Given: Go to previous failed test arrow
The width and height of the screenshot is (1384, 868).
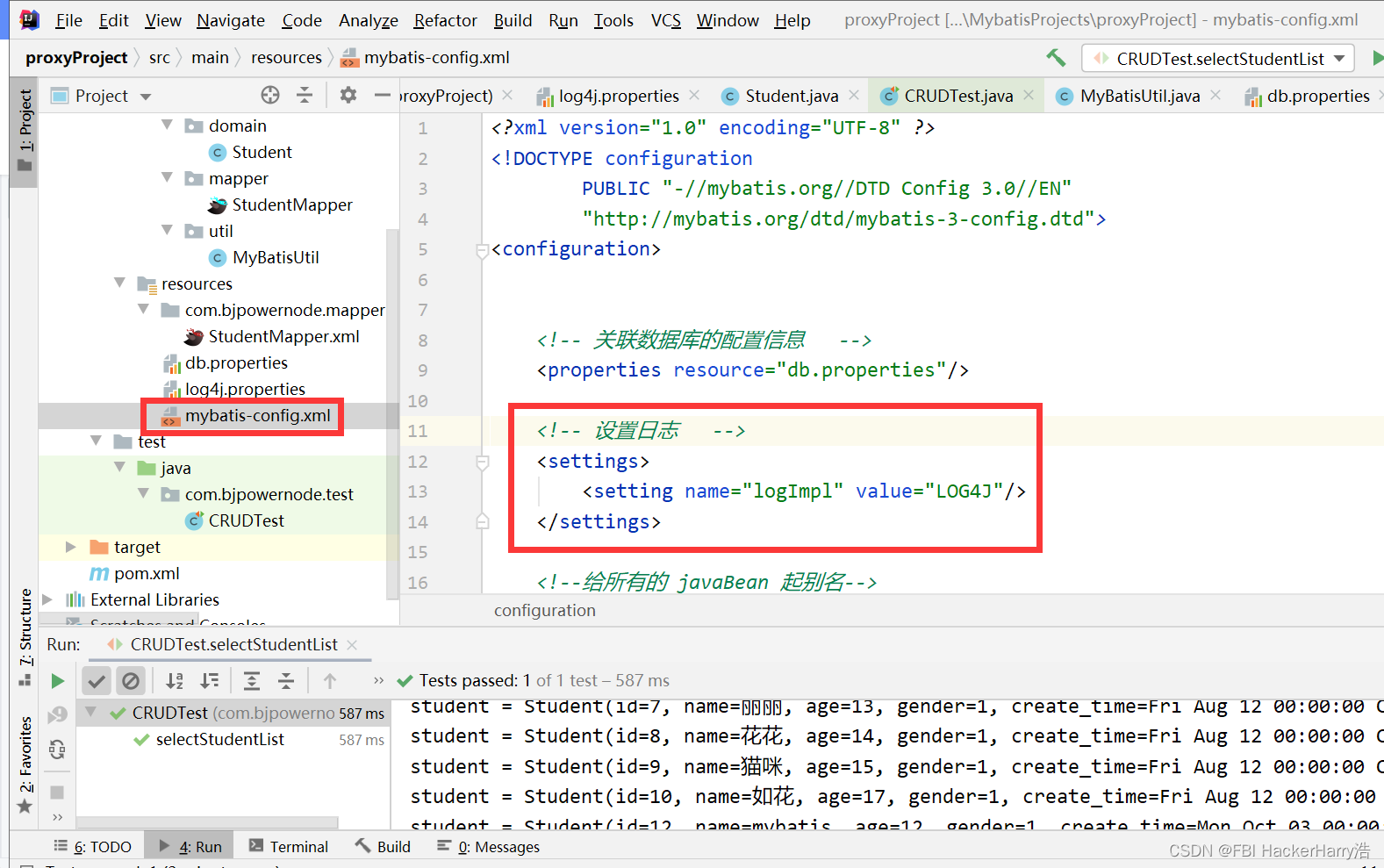Looking at the screenshot, I should point(330,680).
